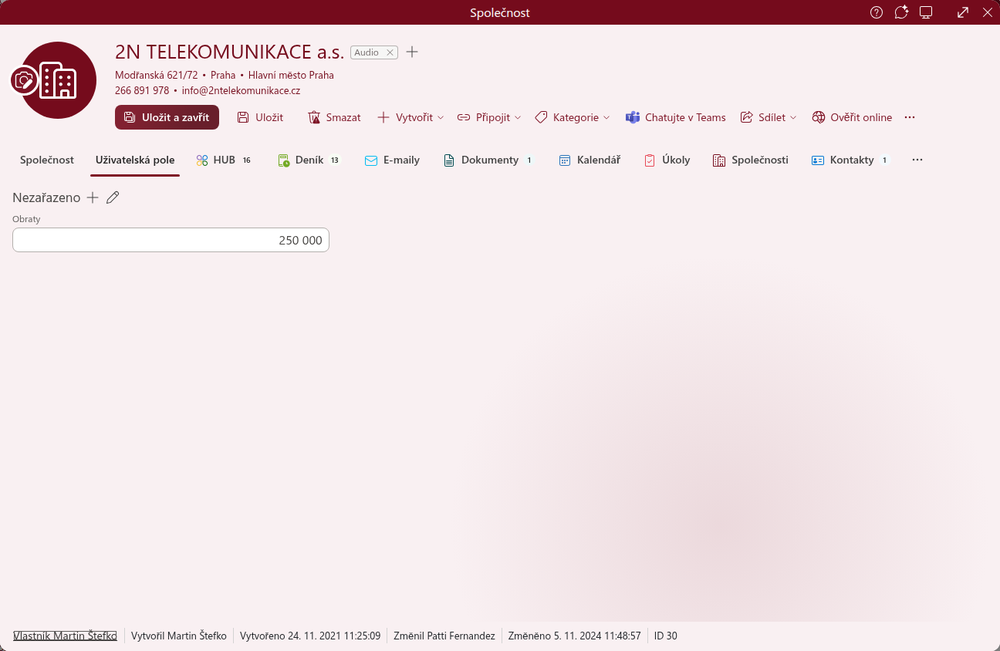Open the Společnosti tab
The image size is (1000, 651).
click(750, 160)
